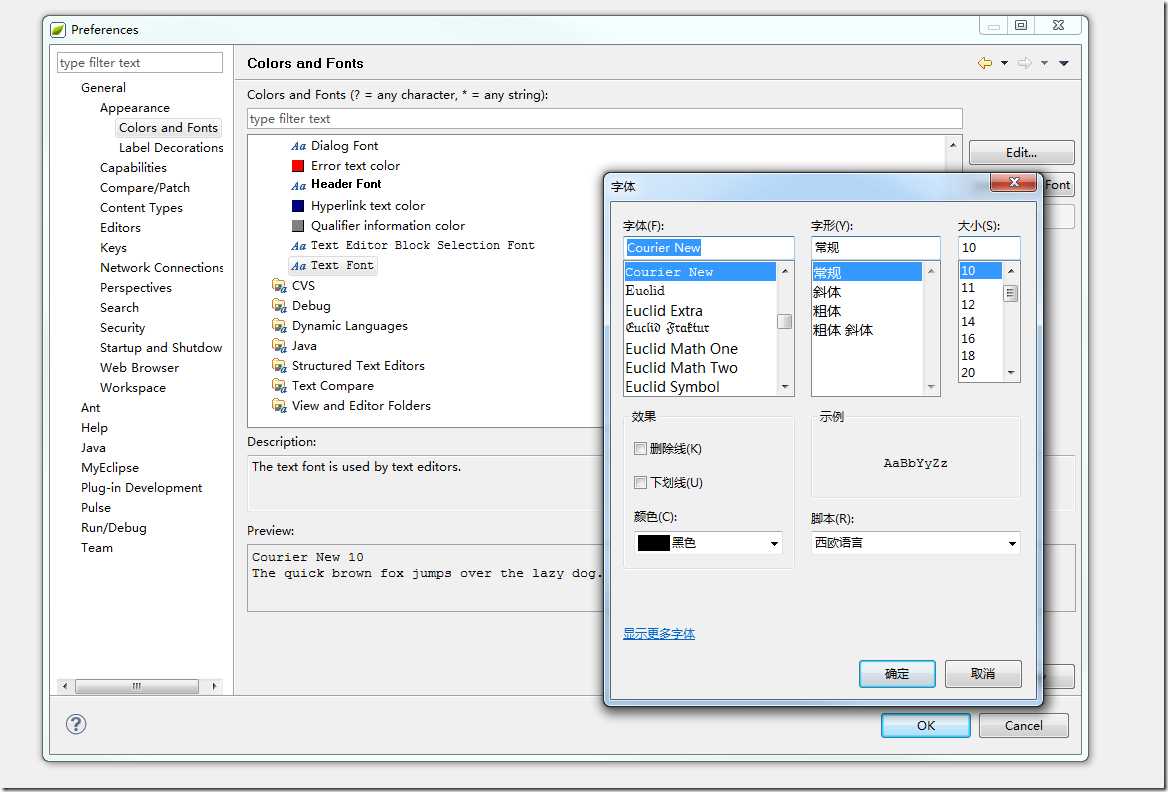1168x792 pixels.
Task: Select the Hyperlink text color swatch
Action: [298, 206]
